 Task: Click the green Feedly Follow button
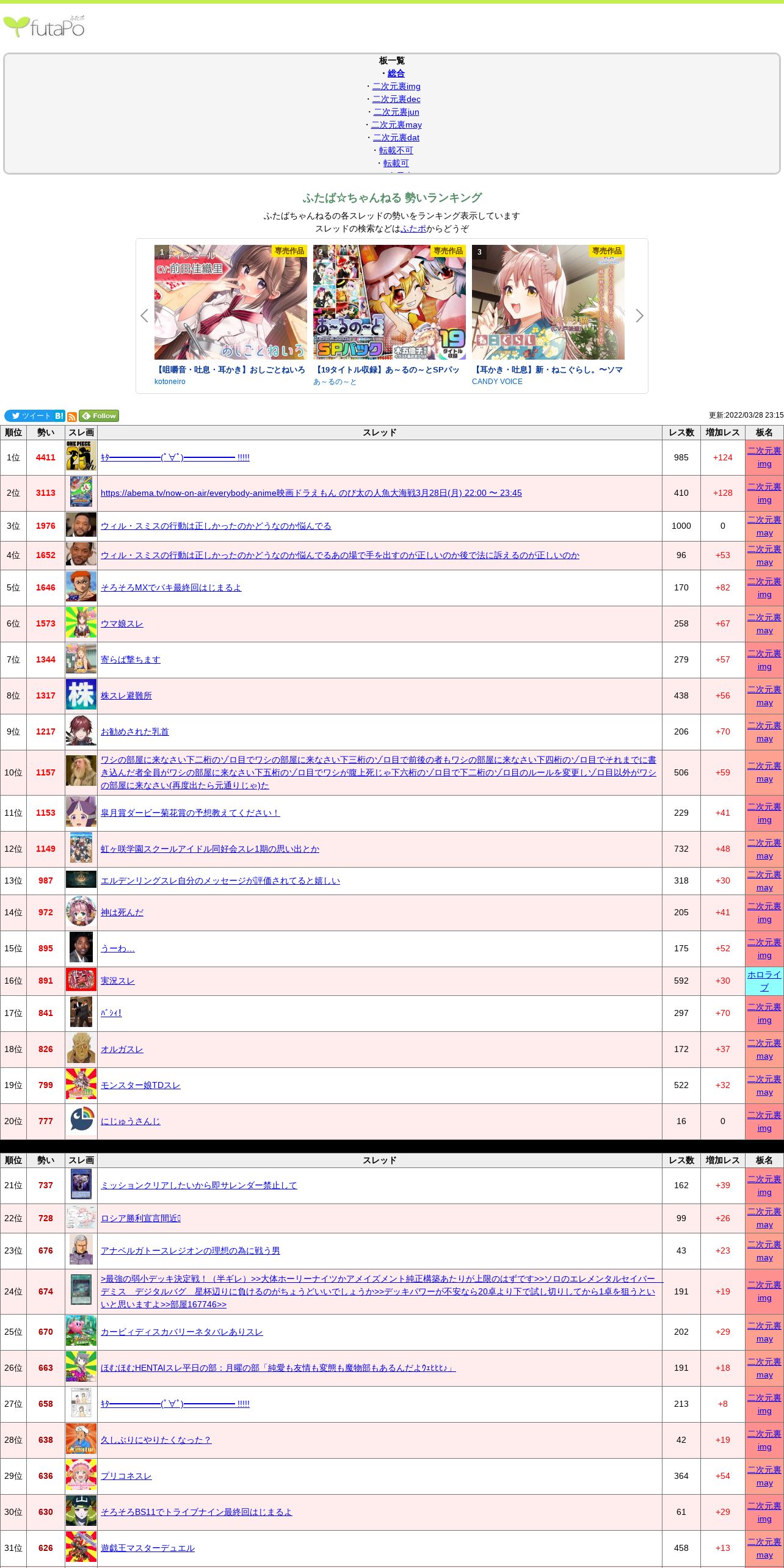point(99,416)
